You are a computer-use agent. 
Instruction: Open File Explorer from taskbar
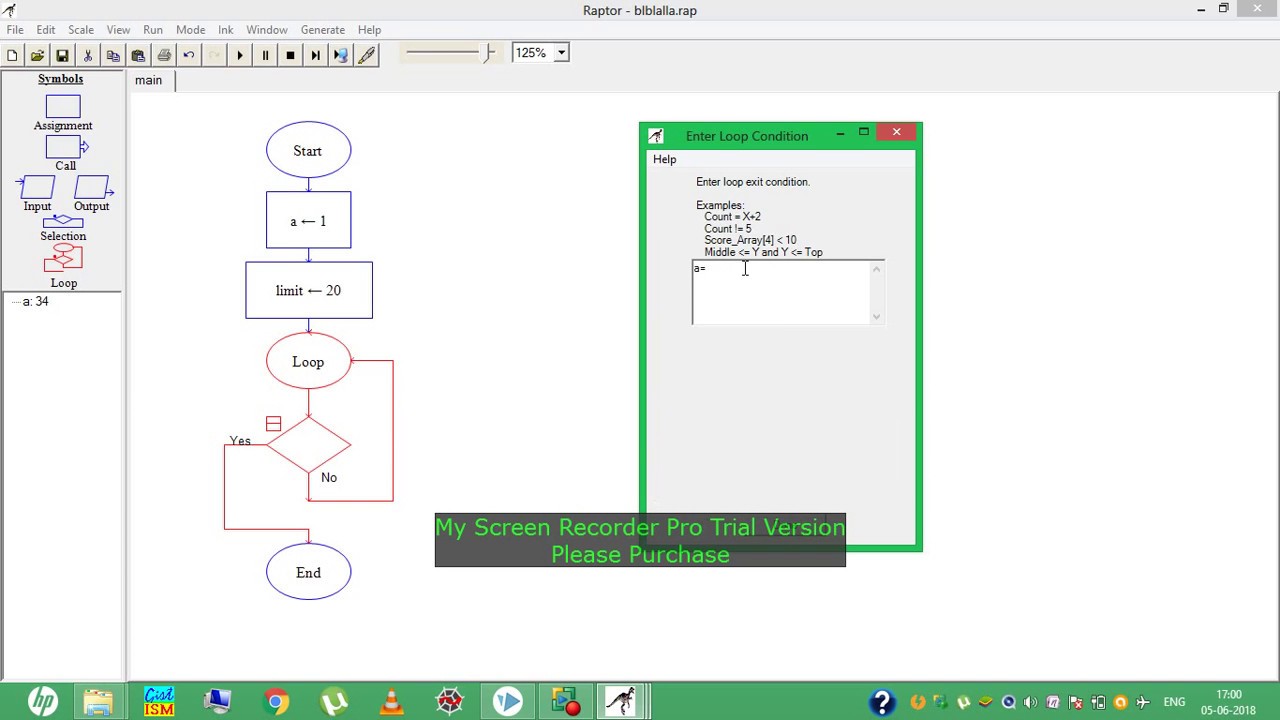click(98, 702)
